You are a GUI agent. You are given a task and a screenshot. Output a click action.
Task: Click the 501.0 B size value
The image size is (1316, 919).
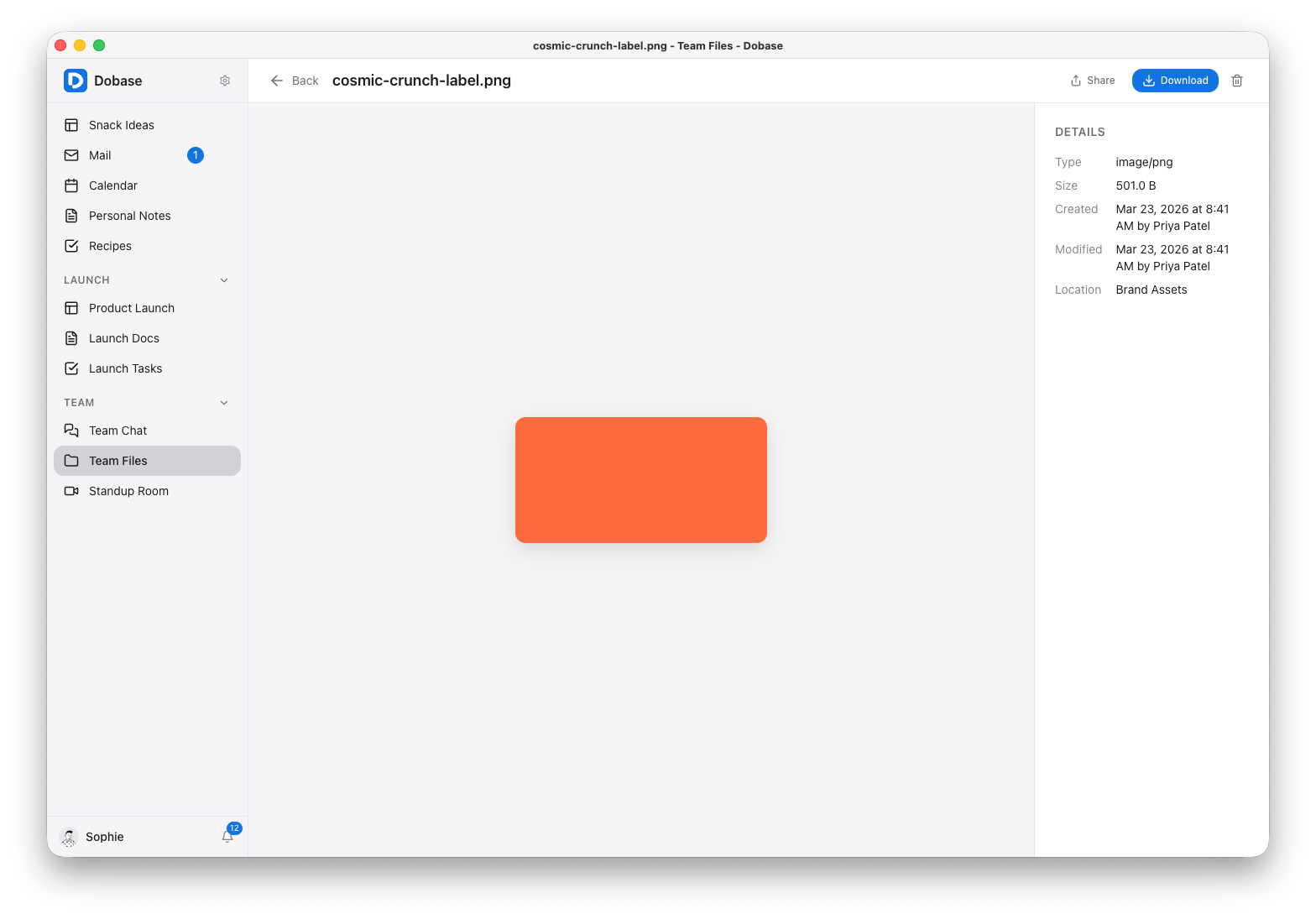coord(1136,185)
